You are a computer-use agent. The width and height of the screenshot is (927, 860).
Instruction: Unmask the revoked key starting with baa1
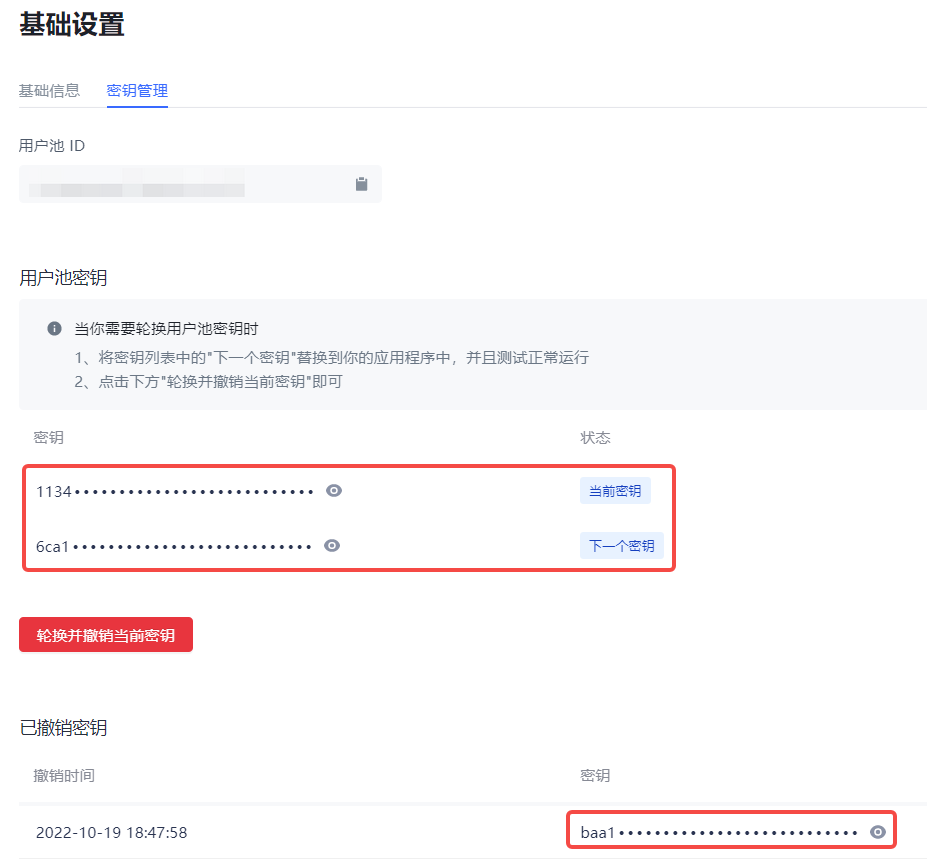(x=878, y=831)
